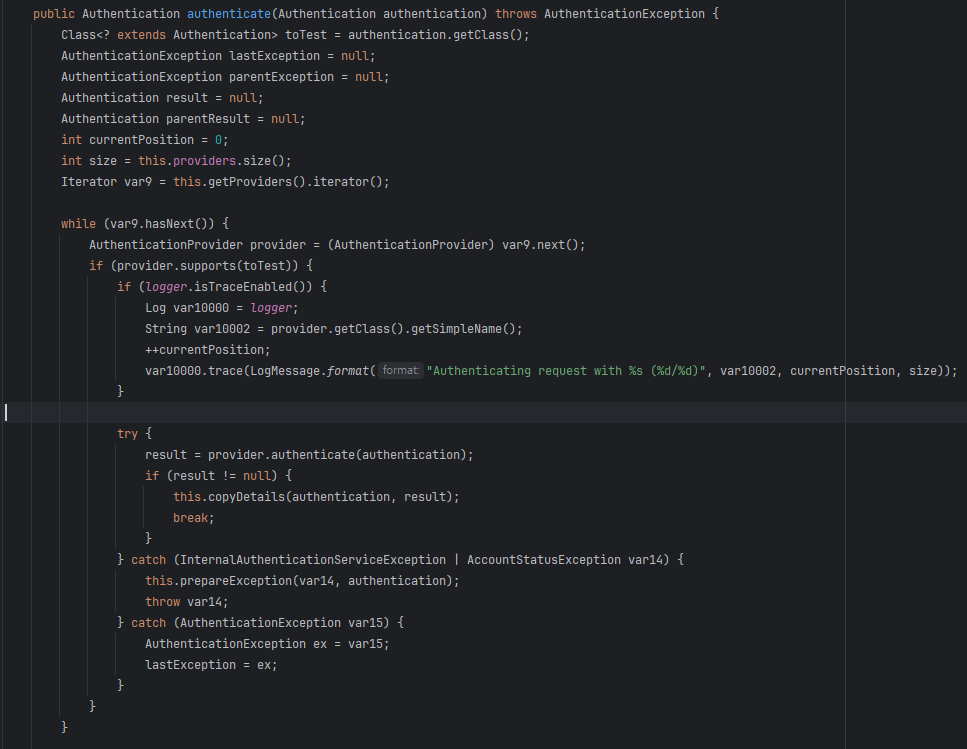The width and height of the screenshot is (967, 749).
Task: Click the blue authenticate method name in signature
Action: (229, 14)
